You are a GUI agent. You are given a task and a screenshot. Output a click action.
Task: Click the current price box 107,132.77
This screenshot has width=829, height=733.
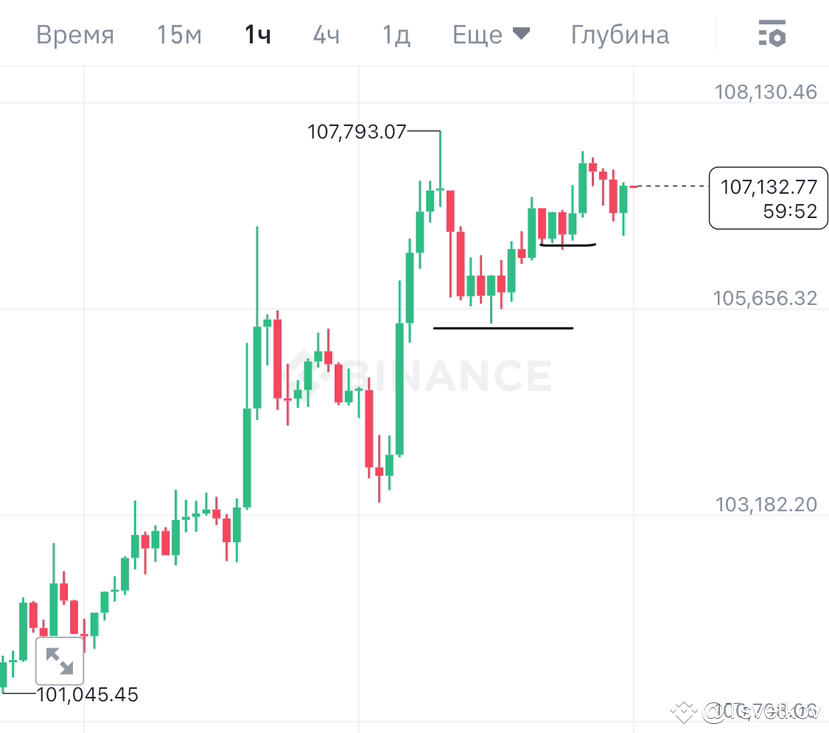point(767,197)
